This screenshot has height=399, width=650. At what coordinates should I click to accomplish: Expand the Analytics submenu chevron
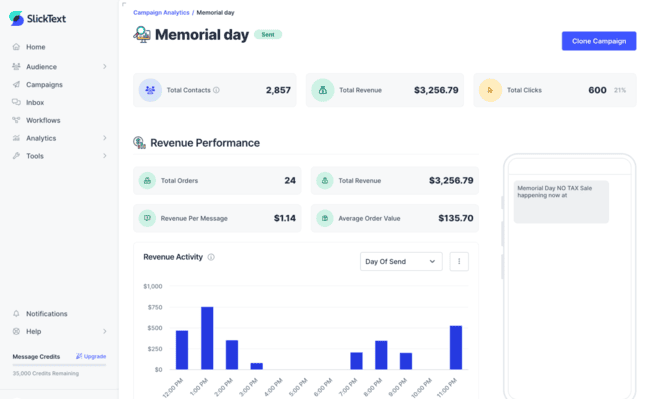104,138
